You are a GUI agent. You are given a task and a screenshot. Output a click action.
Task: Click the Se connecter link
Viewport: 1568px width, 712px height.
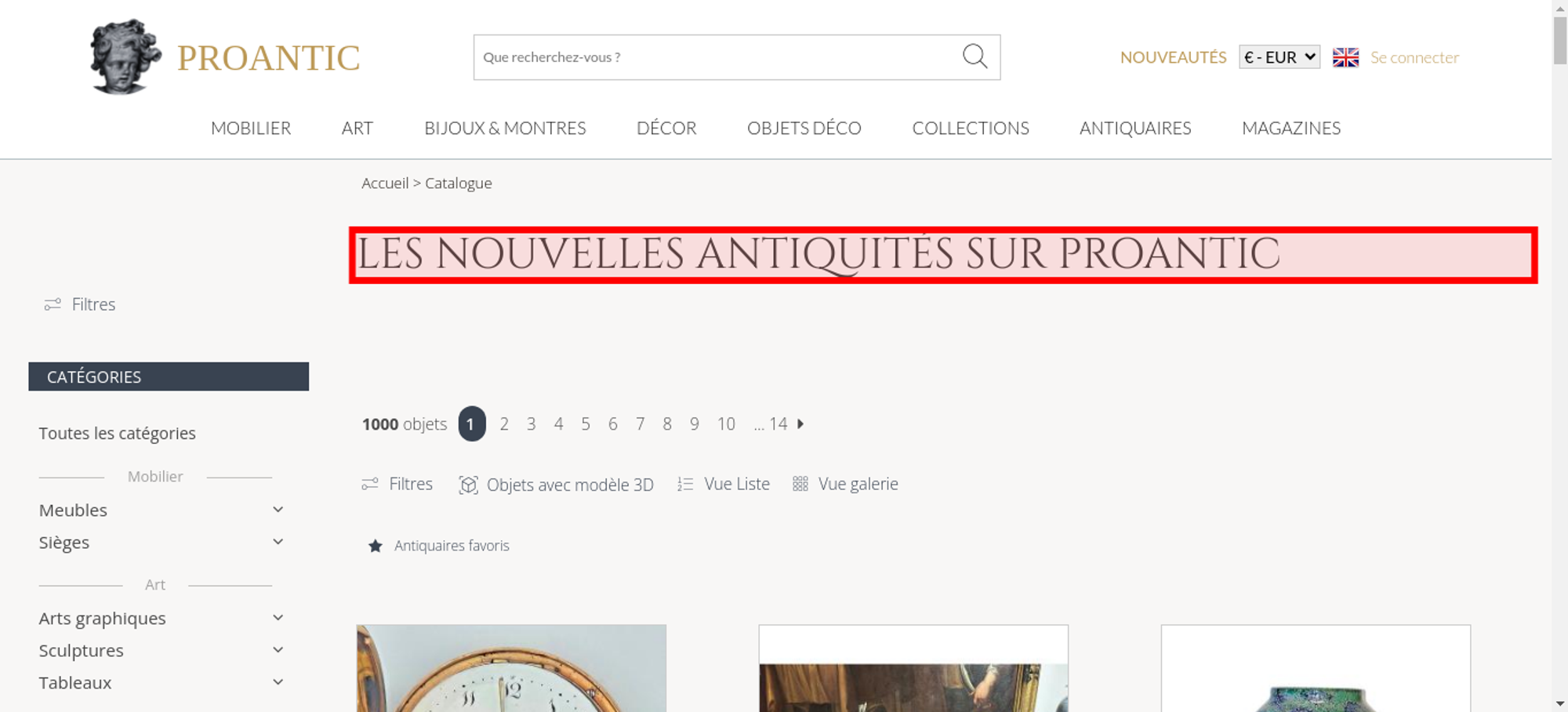coord(1414,57)
